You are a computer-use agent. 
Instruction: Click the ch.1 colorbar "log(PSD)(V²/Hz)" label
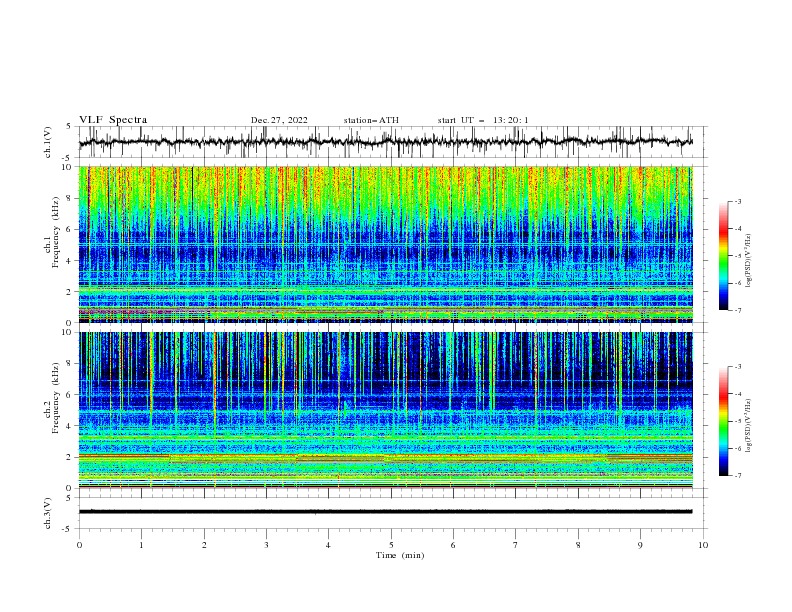click(749, 261)
